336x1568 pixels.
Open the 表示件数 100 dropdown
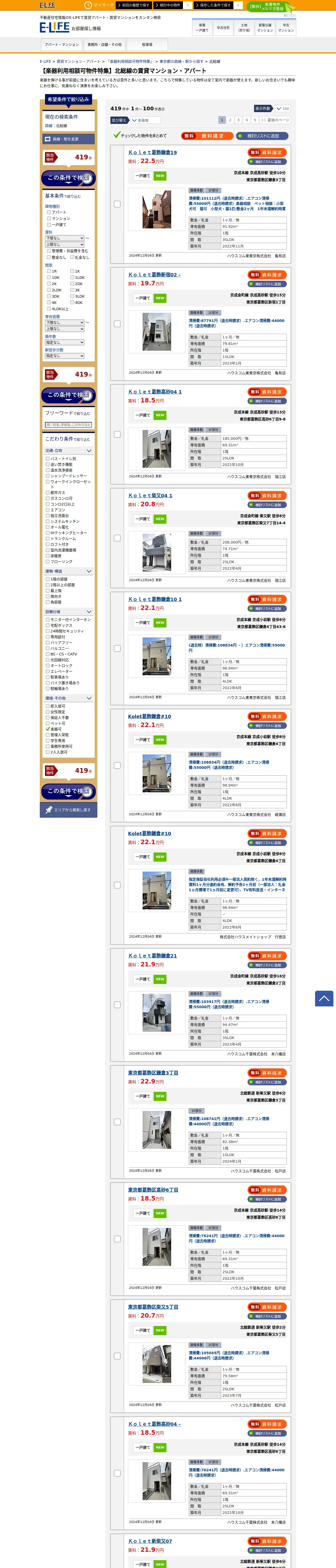[282, 109]
